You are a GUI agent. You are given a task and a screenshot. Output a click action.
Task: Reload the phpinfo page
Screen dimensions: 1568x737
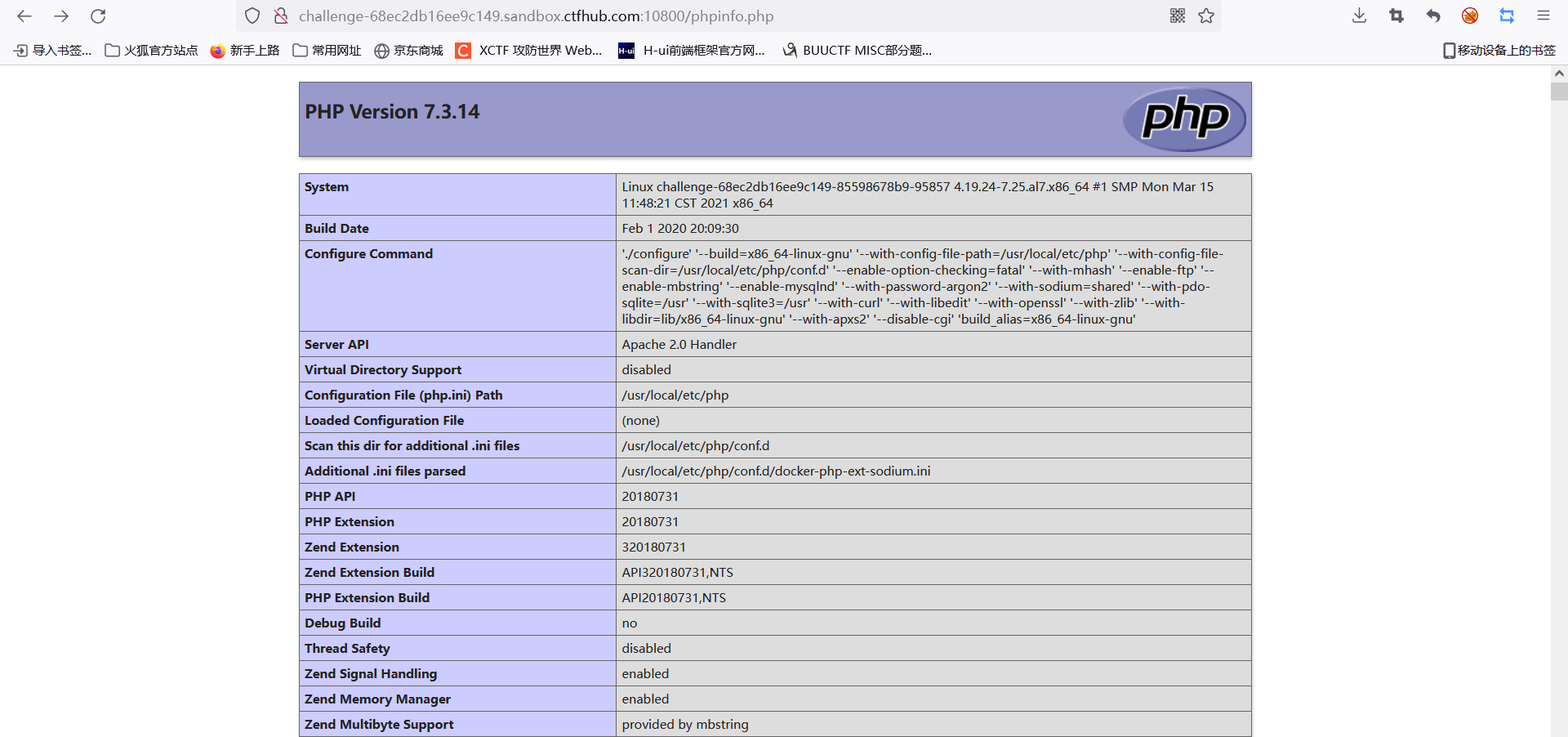coord(98,16)
